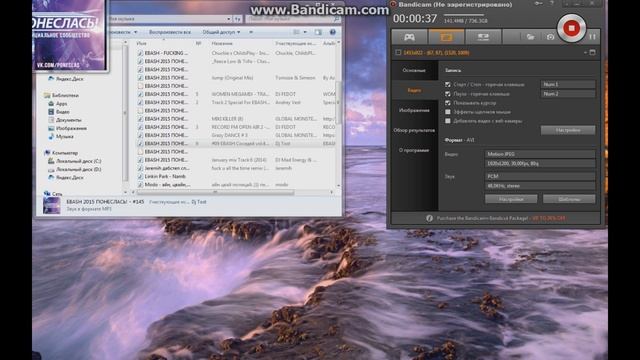
Task: Open the Изображения tab in Bandicam
Action: pos(414,110)
